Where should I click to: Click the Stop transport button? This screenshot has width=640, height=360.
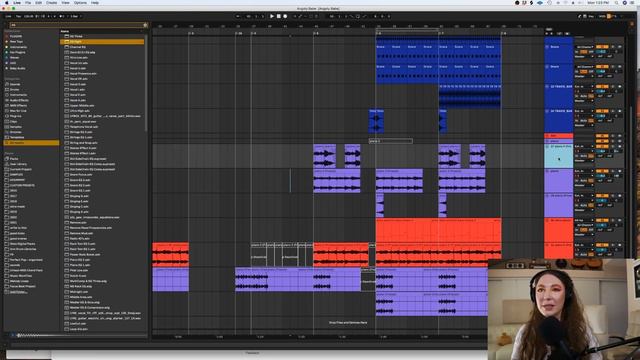pyautogui.click(x=278, y=16)
